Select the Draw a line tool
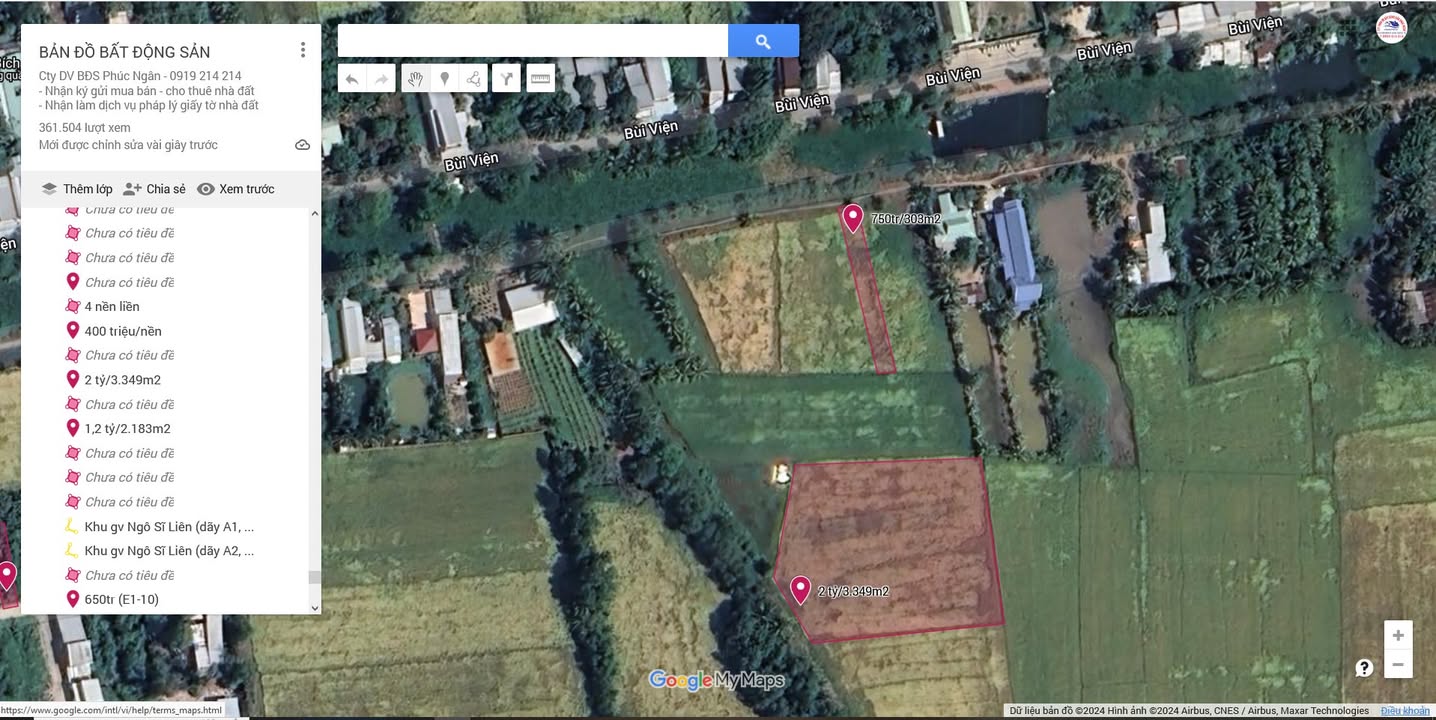 pyautogui.click(x=474, y=78)
